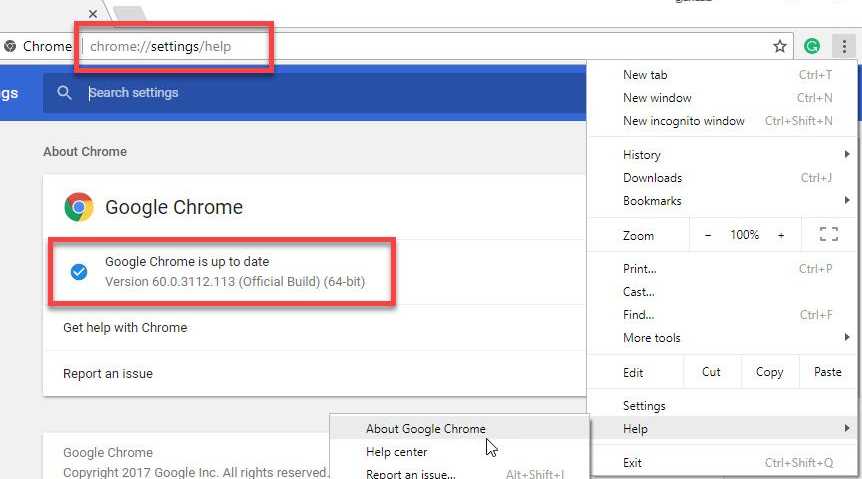Increase zoom with the plus button
862x479 pixels.
[x=781, y=235]
